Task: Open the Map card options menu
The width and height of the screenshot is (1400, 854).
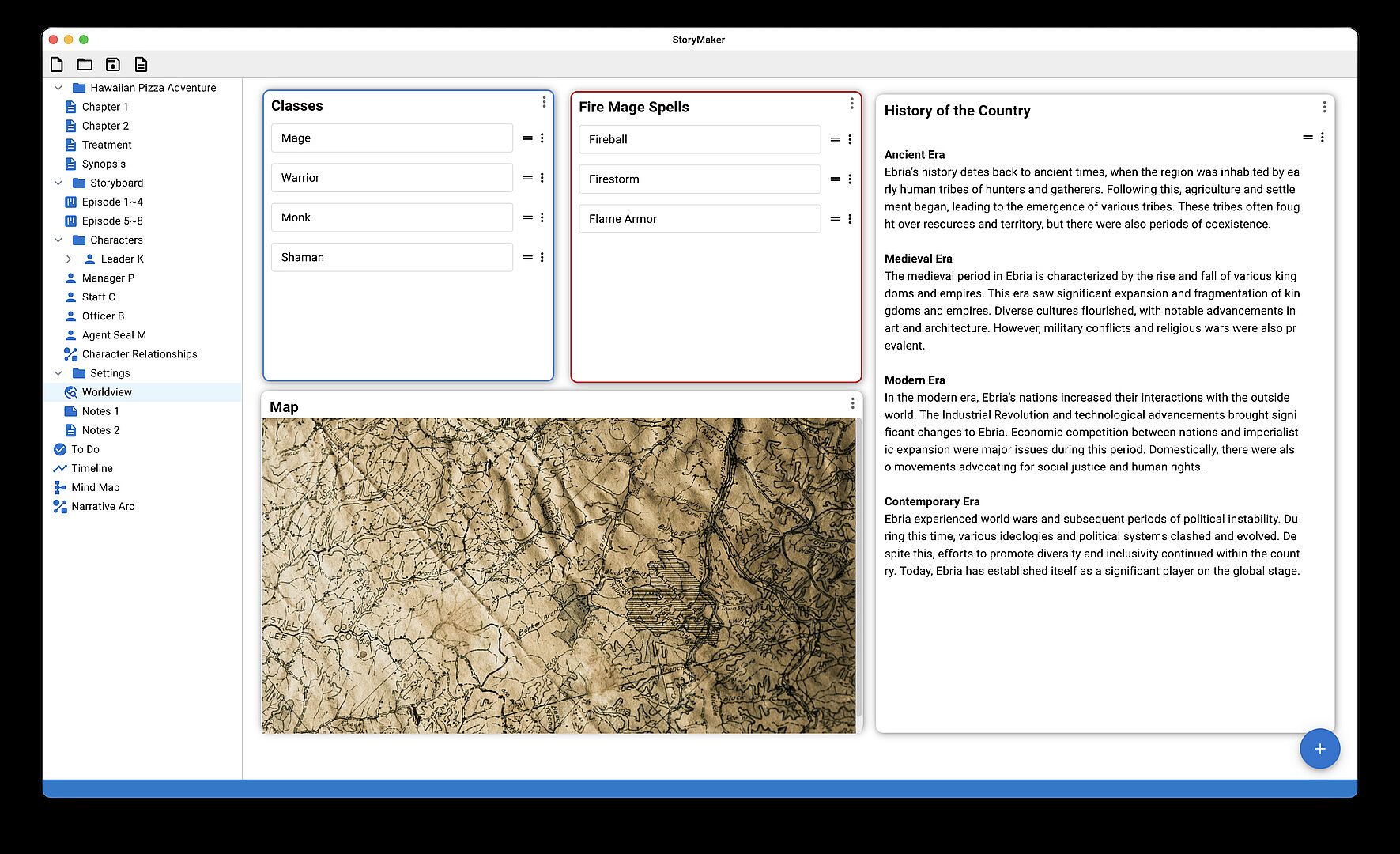Action: point(852,404)
